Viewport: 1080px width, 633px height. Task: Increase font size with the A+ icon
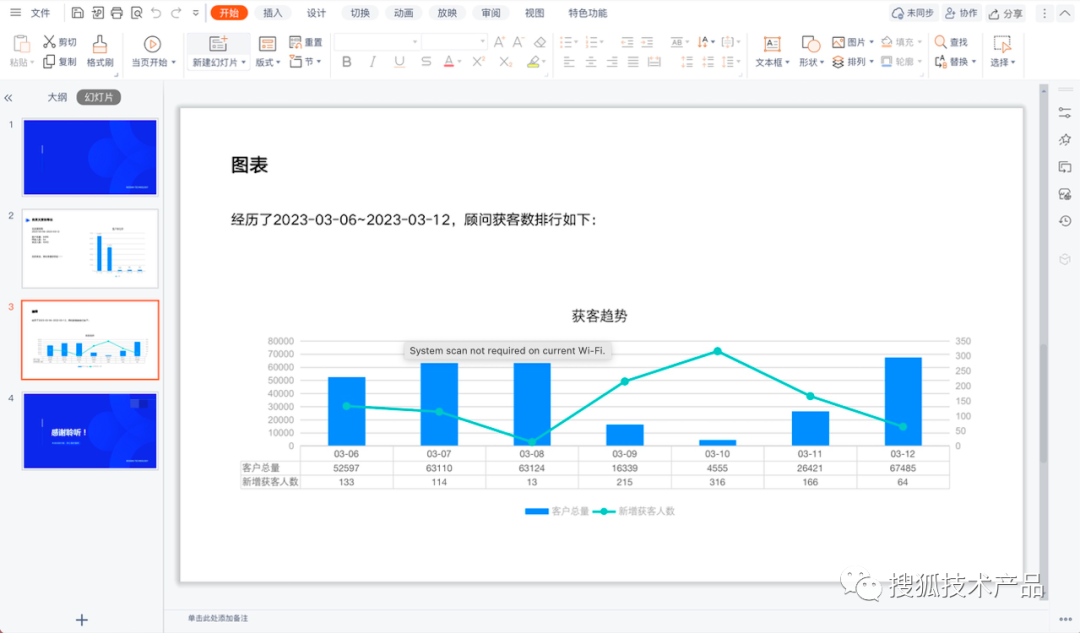(499, 42)
